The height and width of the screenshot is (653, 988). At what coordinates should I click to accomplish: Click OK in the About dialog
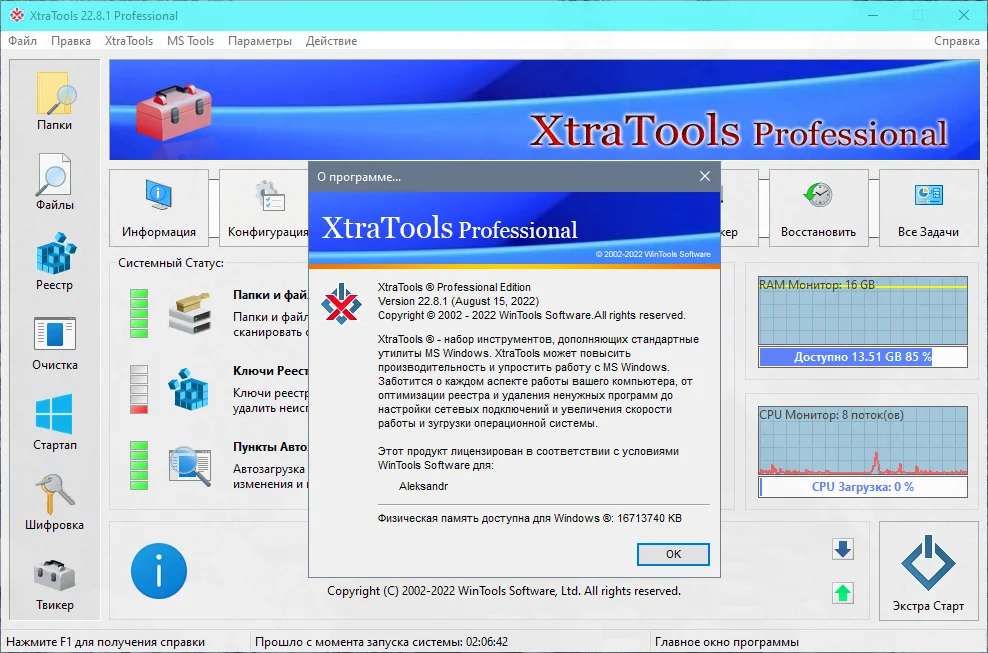673,554
